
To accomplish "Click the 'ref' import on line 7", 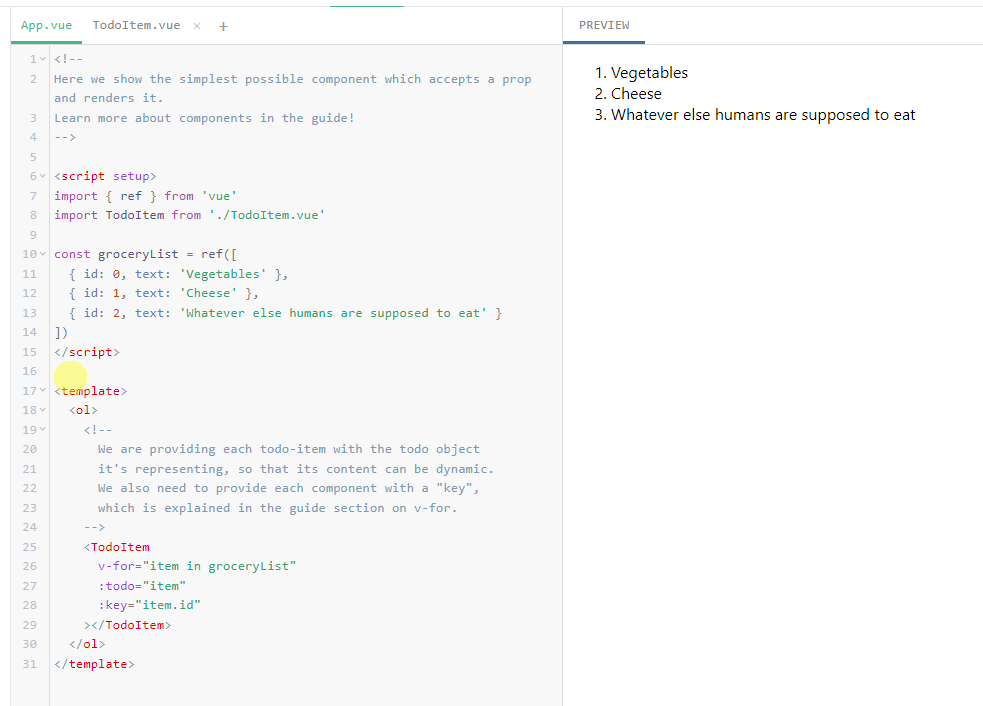I will pyautogui.click(x=131, y=196).
